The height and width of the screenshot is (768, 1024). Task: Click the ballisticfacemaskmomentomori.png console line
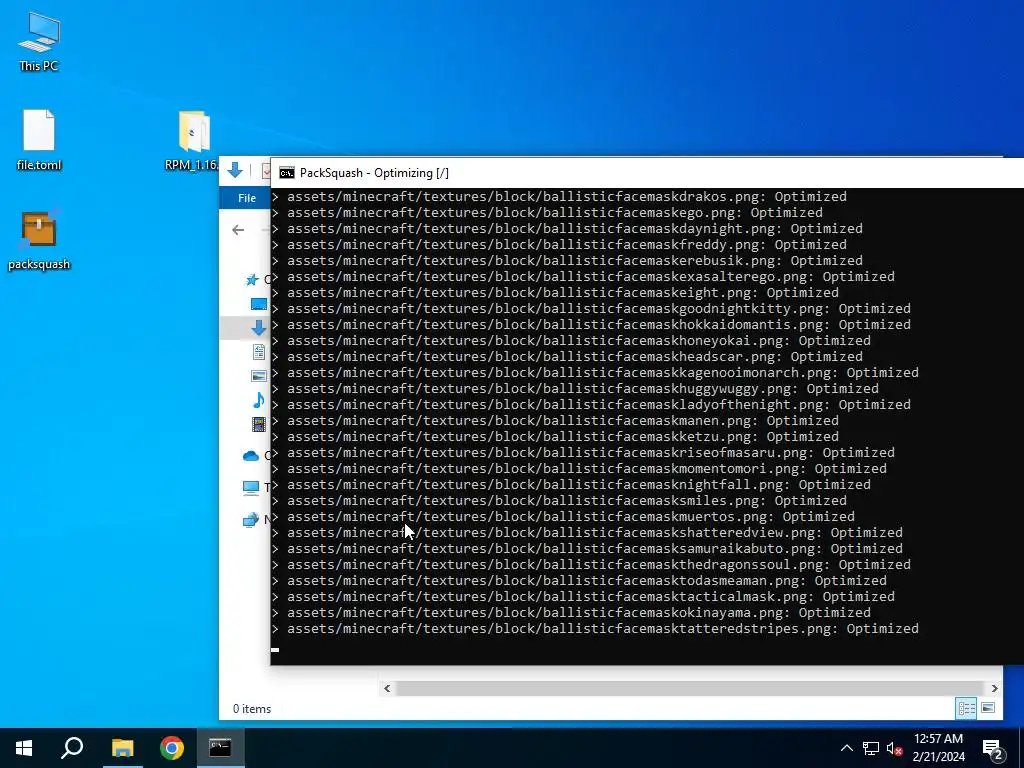click(580, 469)
